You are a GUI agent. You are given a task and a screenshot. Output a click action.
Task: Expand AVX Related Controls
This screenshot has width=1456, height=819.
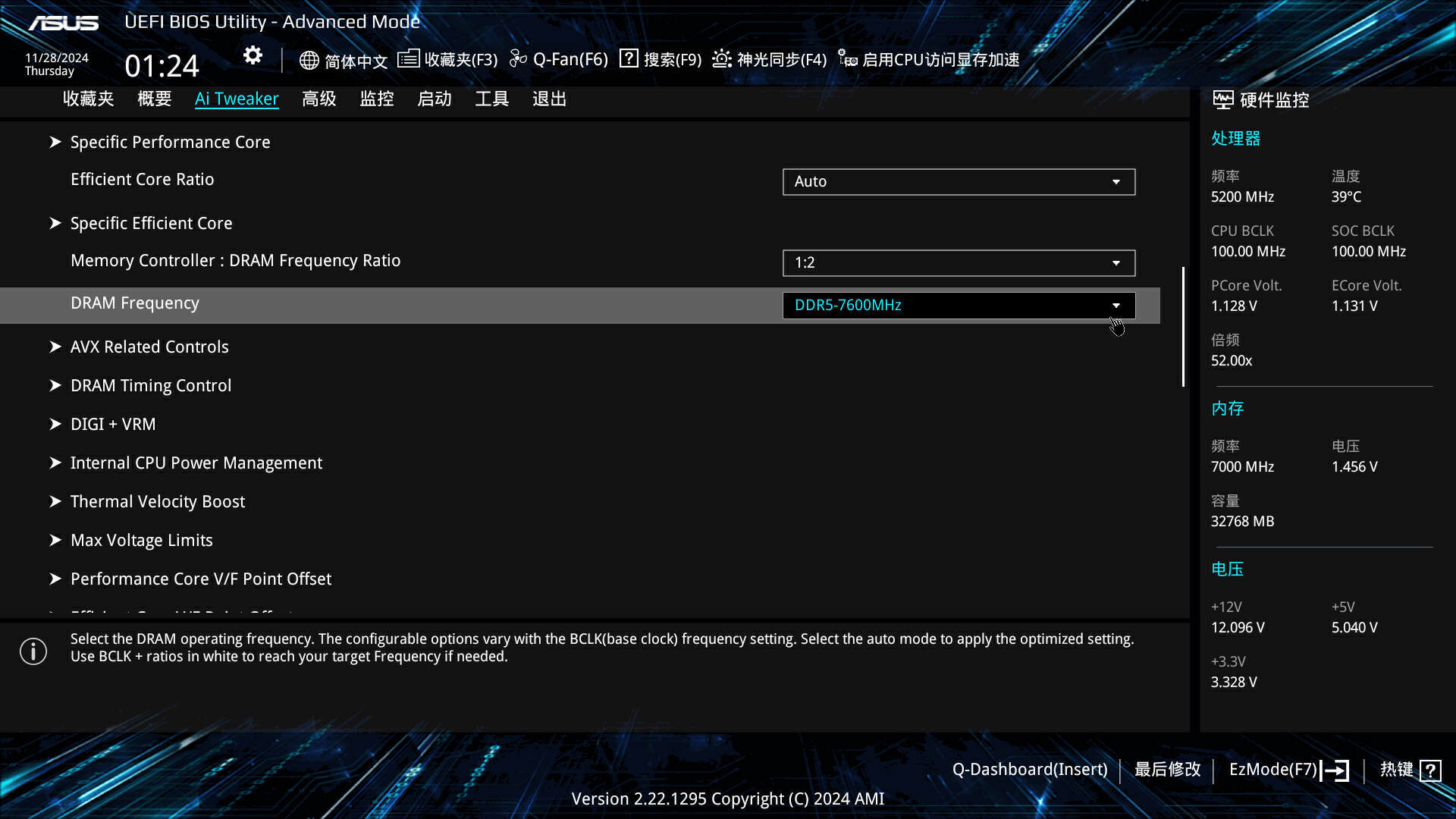[149, 347]
